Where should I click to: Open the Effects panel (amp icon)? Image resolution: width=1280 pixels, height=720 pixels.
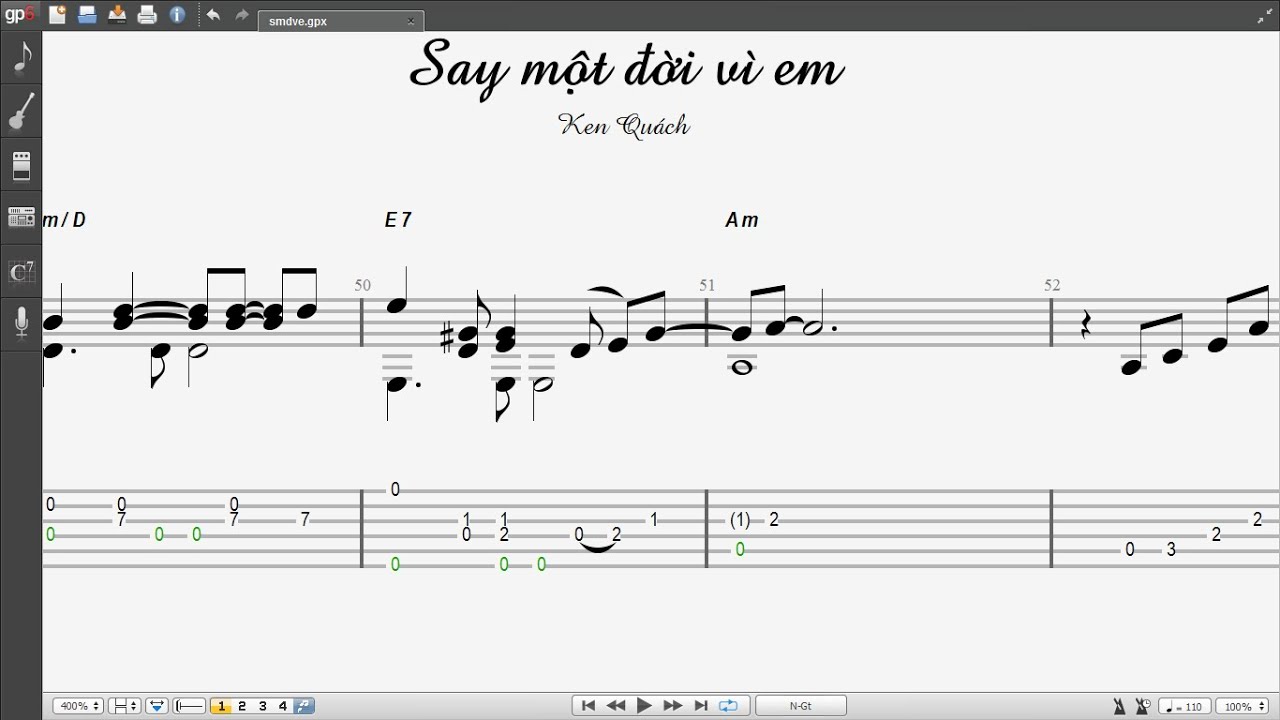(21, 166)
